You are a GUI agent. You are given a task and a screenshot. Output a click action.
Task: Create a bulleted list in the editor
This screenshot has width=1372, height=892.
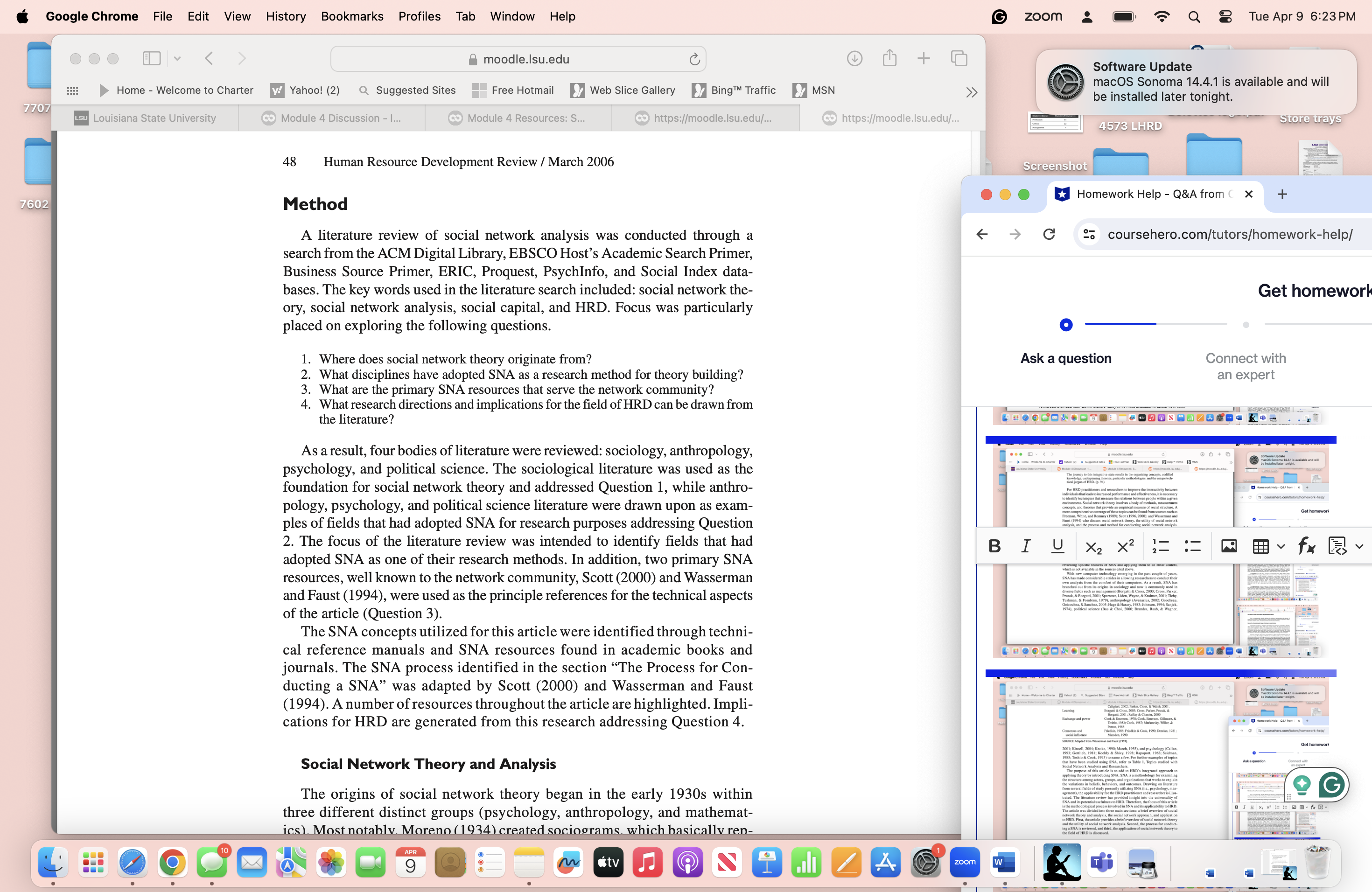coord(1192,546)
